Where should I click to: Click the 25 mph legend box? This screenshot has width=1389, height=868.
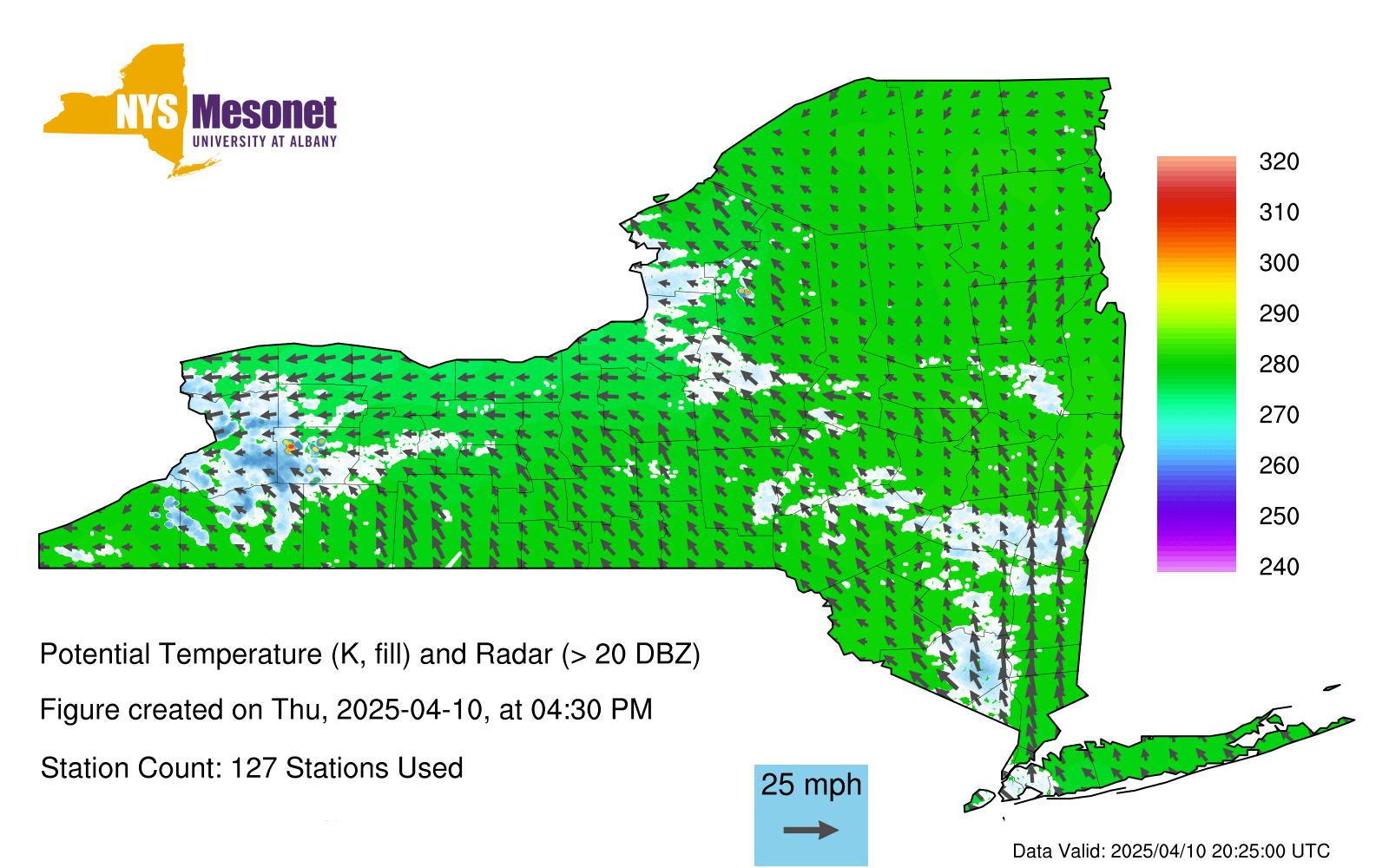pyautogui.click(x=811, y=813)
